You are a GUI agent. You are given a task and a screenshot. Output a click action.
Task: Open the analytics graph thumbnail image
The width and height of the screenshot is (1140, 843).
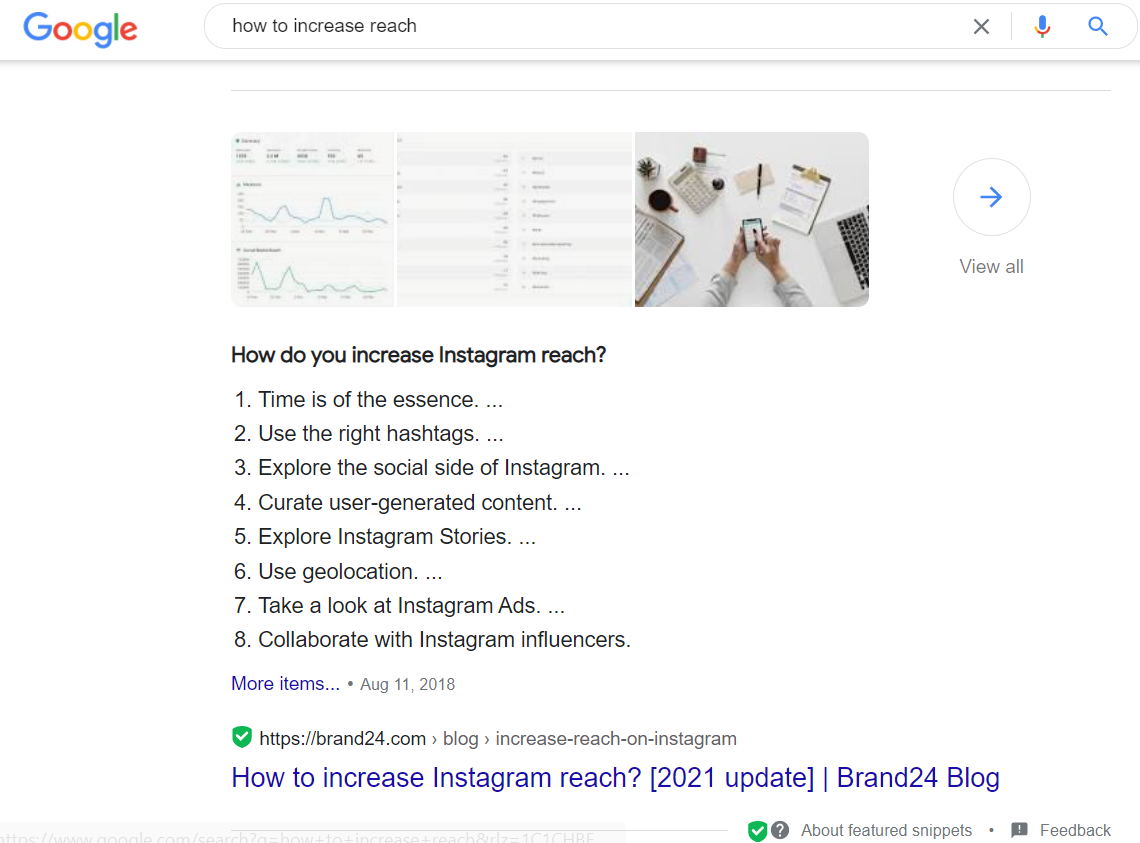(313, 219)
